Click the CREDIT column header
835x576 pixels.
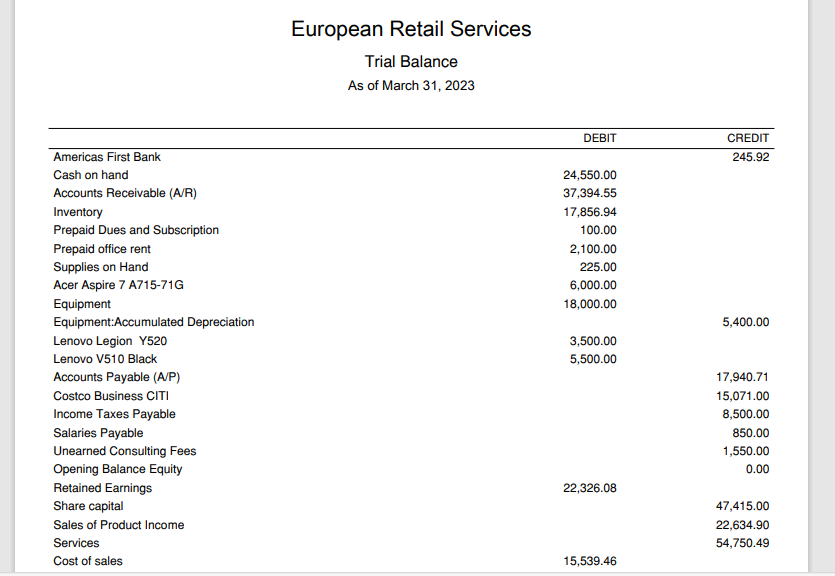[748, 138]
